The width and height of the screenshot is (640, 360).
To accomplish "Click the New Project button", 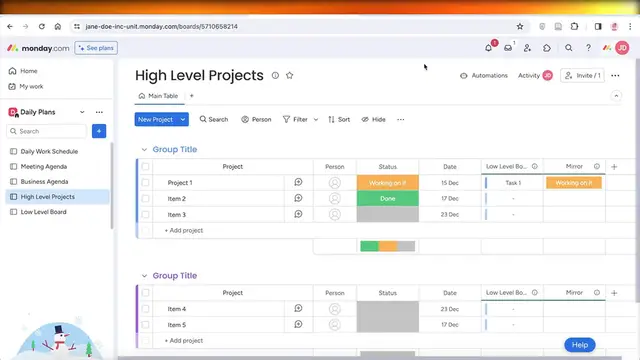I will (156, 120).
